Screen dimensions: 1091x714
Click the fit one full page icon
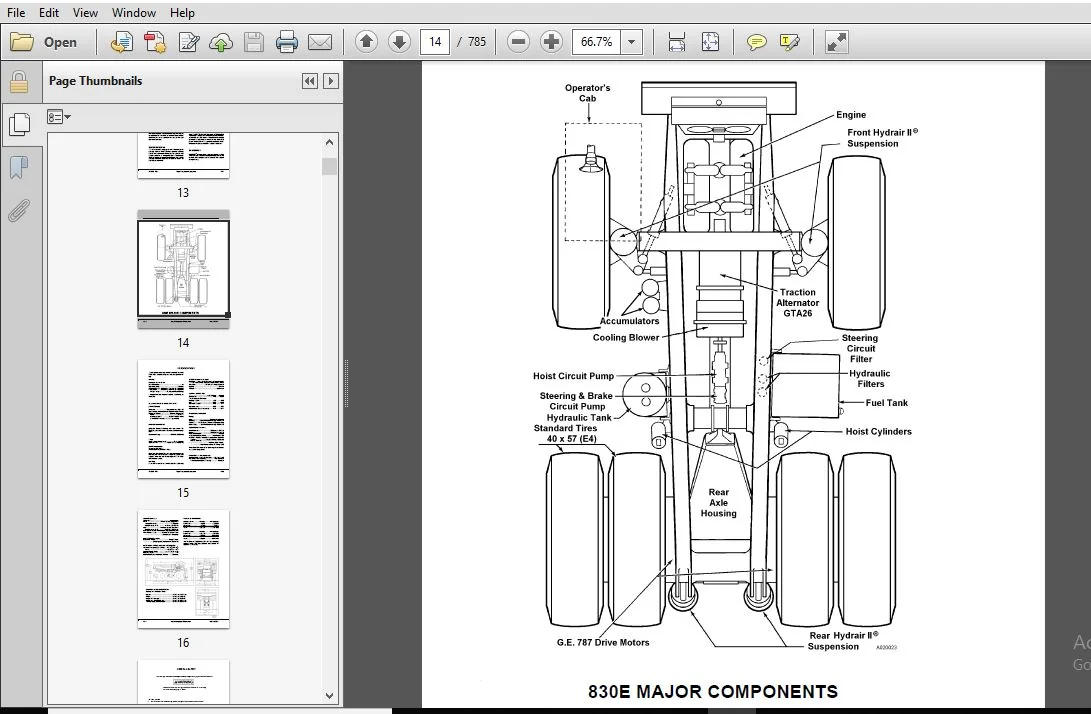pos(710,42)
